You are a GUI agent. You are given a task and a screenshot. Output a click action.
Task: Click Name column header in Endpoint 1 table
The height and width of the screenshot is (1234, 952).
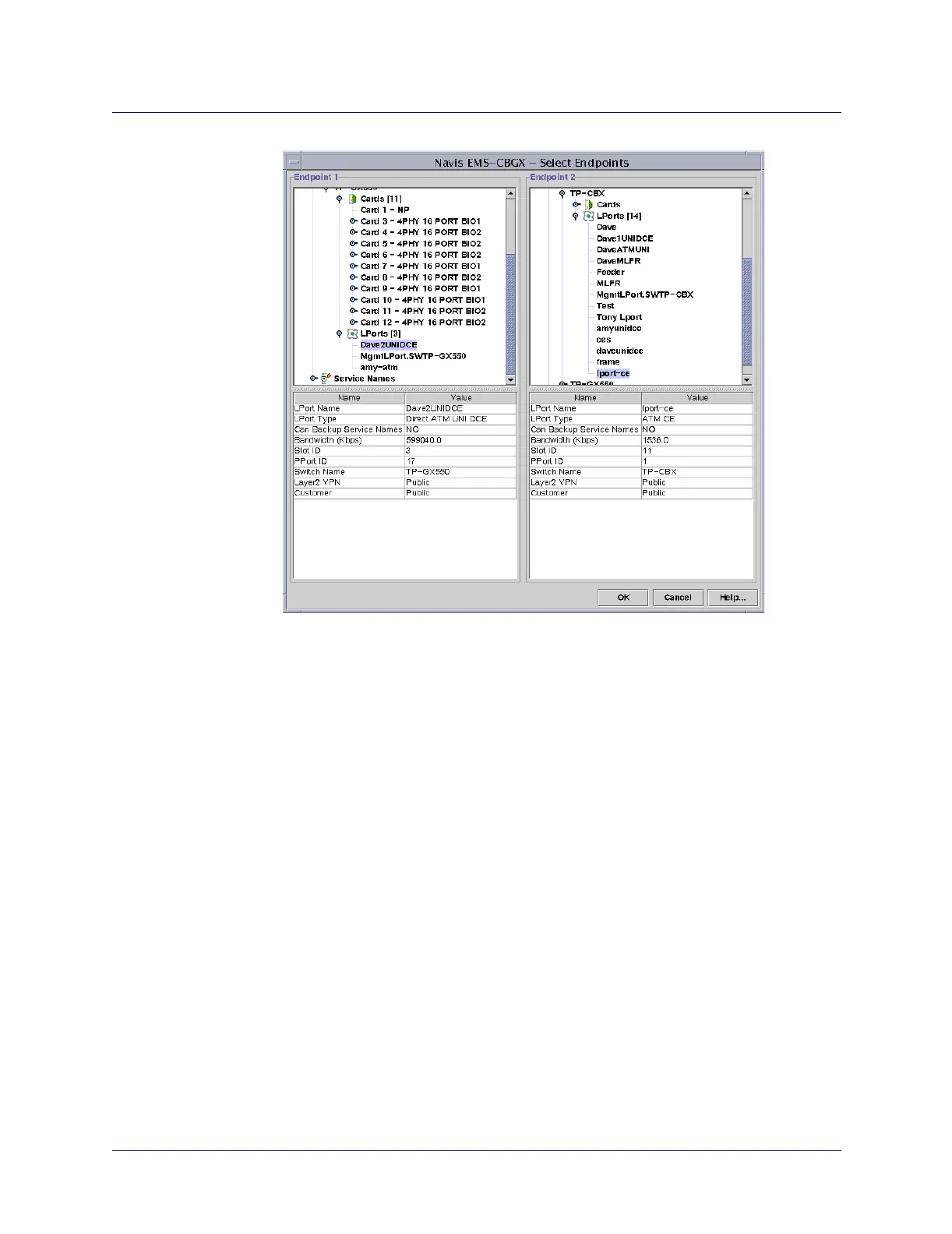349,397
